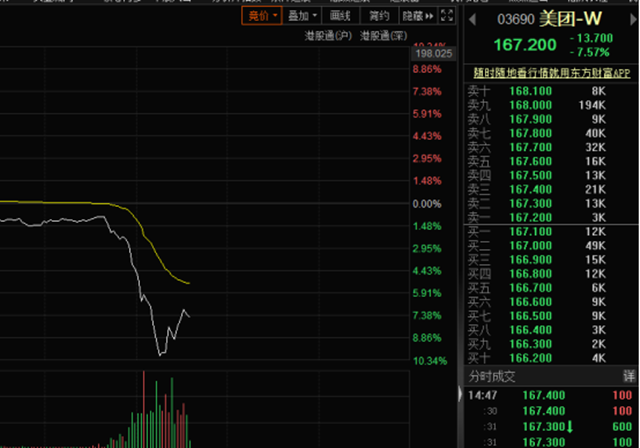Select 买六 bid row 166.600
Screen dimensions: 640x448
pos(551,302)
